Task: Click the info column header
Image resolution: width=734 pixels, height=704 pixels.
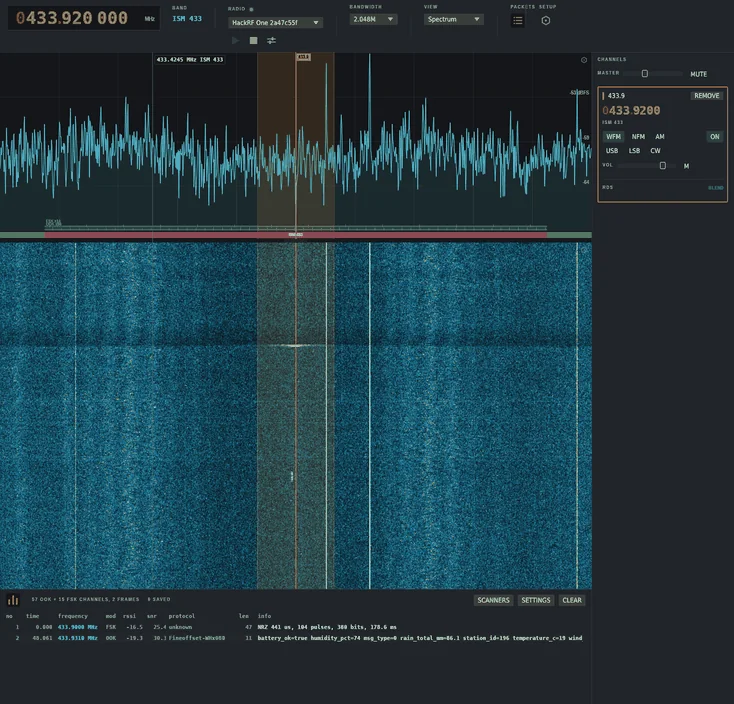Action: coord(264,616)
